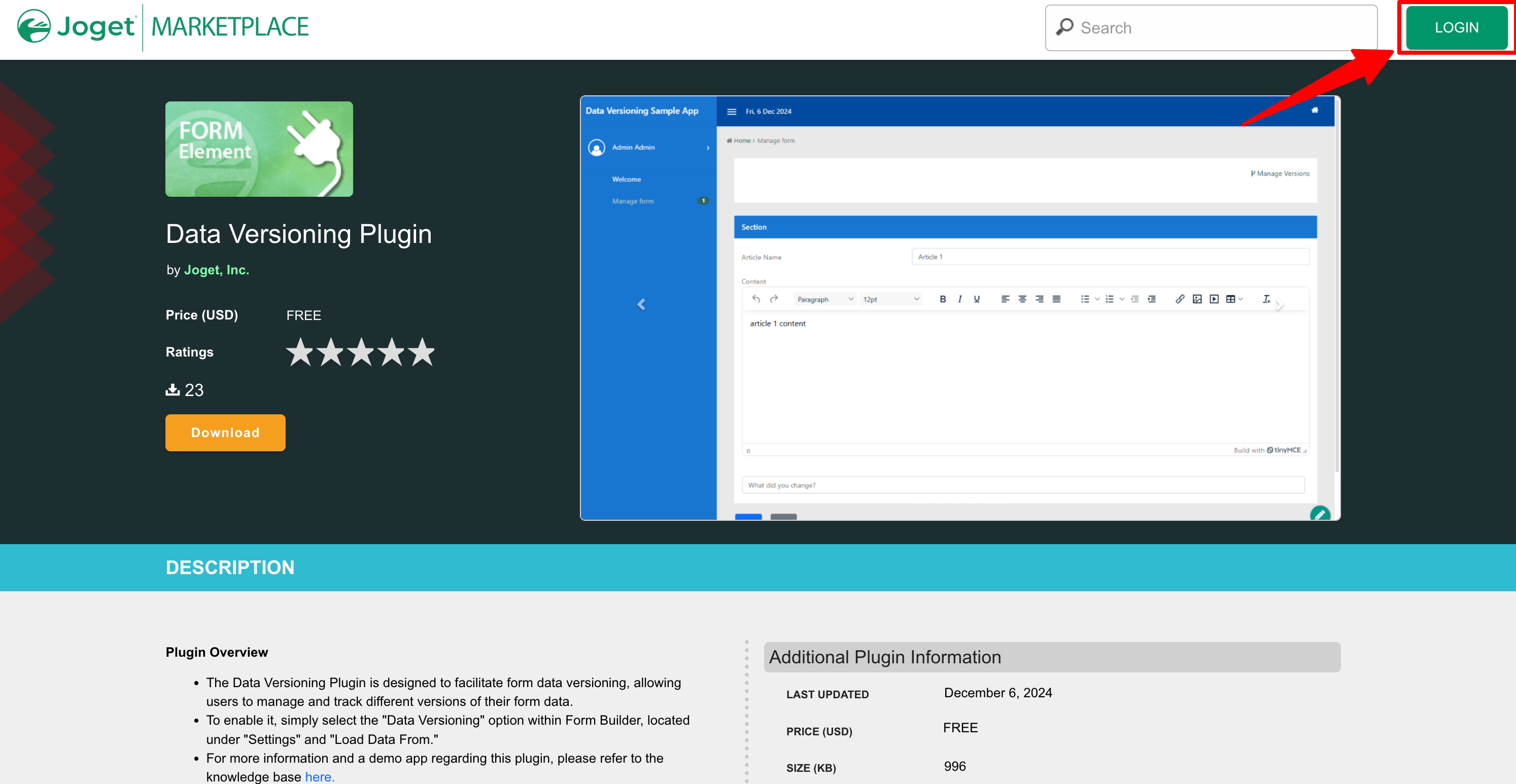Image resolution: width=1516 pixels, height=784 pixels.
Task: Click the 'FREE' price value beside Price (USD)
Action: click(304, 315)
